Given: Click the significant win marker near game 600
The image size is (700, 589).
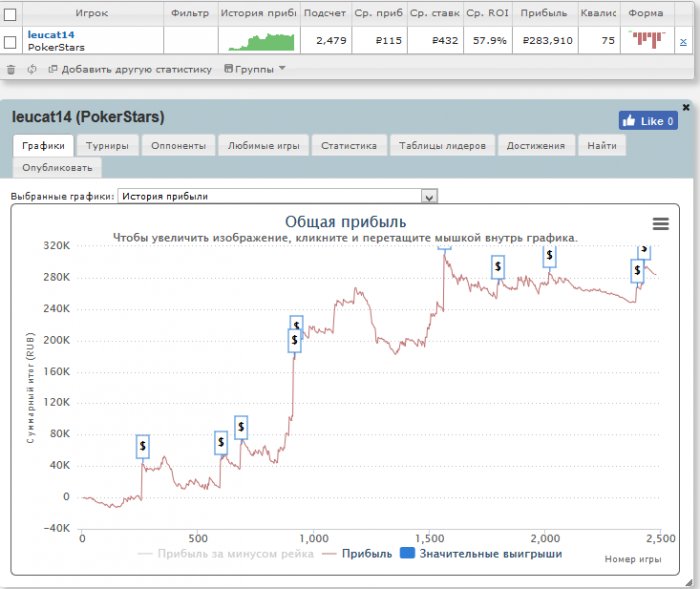Looking at the screenshot, I should click(x=221, y=443).
